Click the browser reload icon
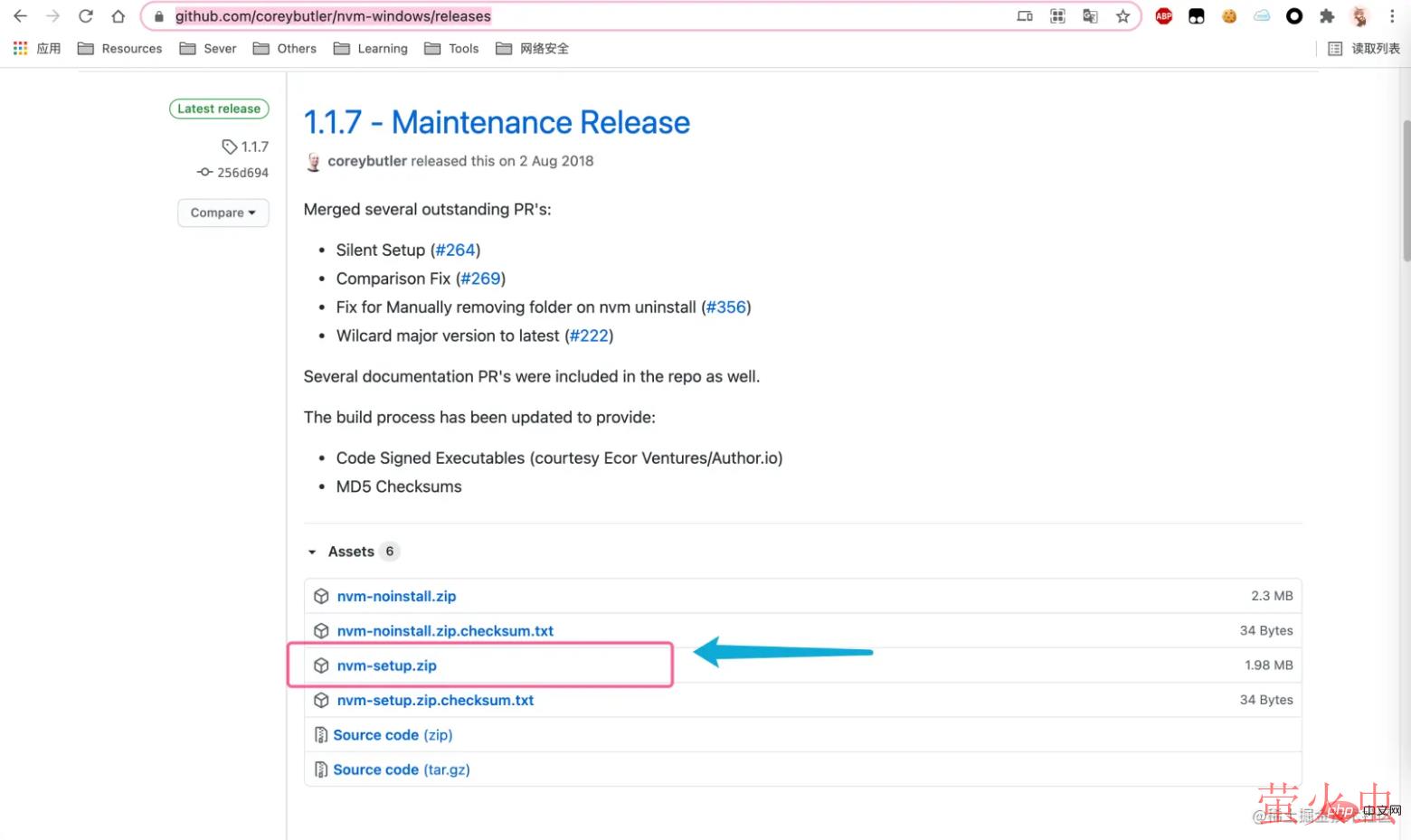The width and height of the screenshot is (1411, 840). pyautogui.click(x=86, y=16)
